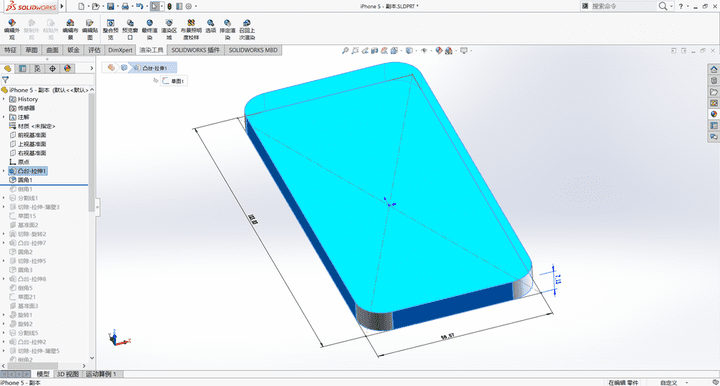Click the 编辑布景 (Edit Scene) ribbon button
The image size is (720, 386).
pos(70,30)
